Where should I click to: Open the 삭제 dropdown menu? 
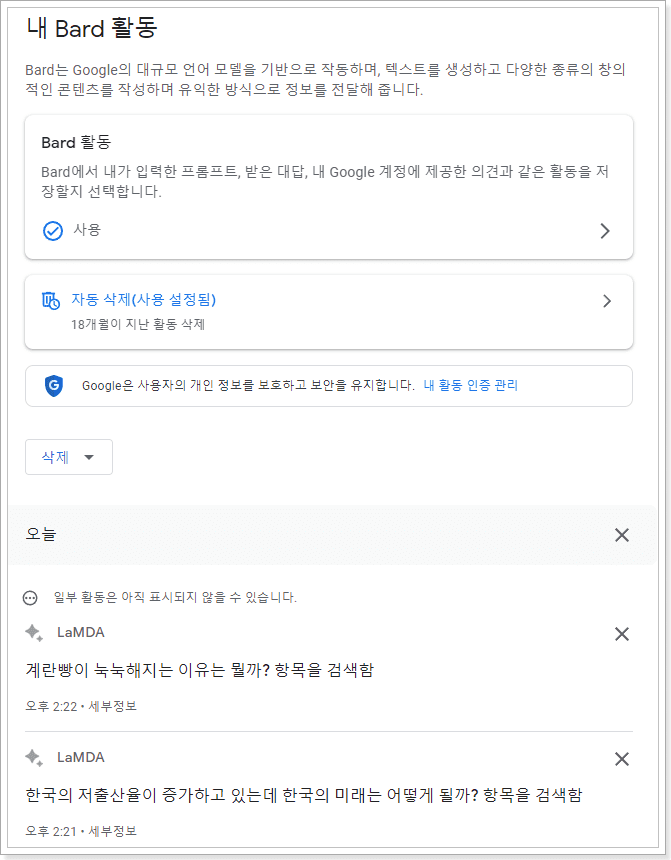point(68,457)
